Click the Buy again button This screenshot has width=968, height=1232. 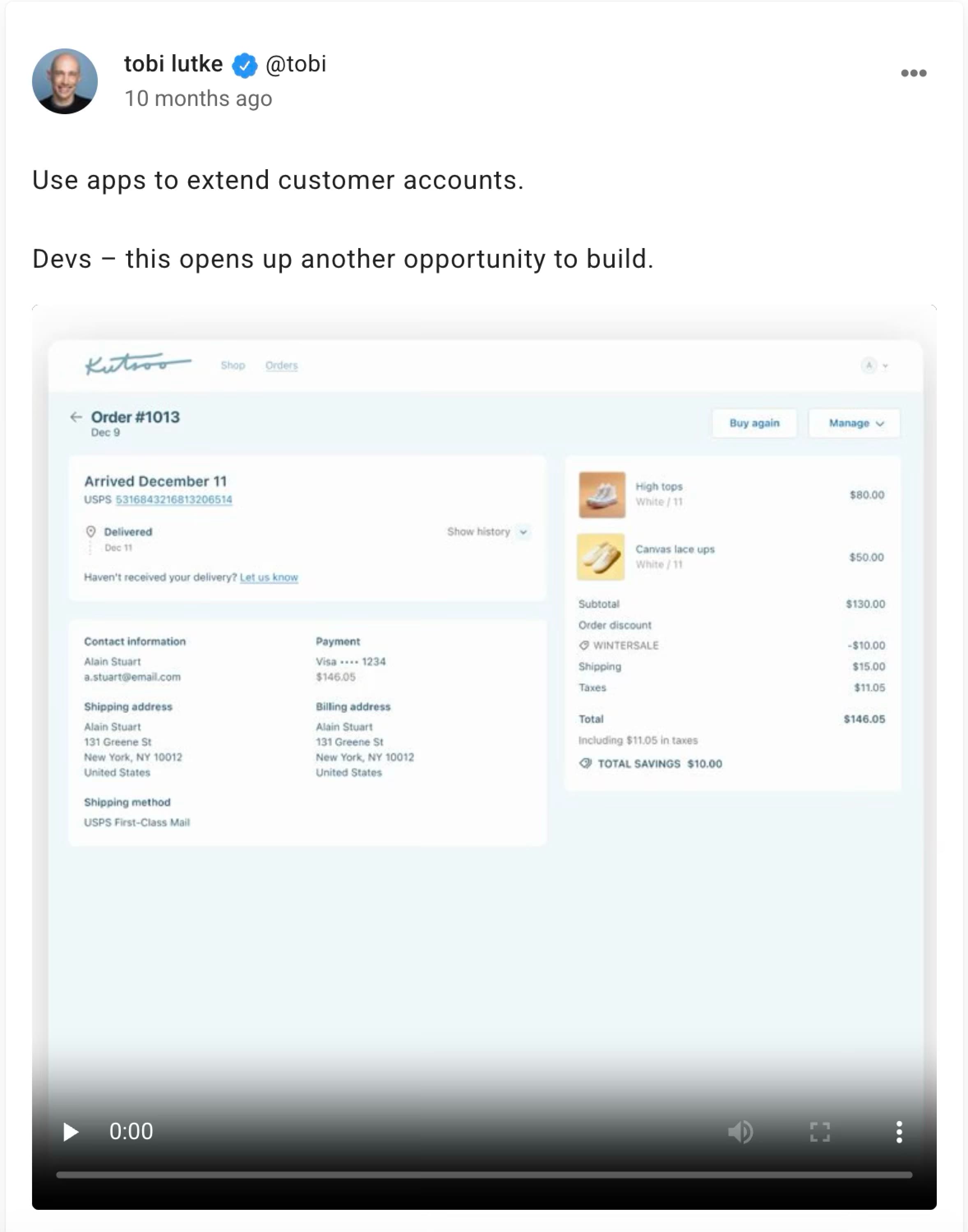754,423
